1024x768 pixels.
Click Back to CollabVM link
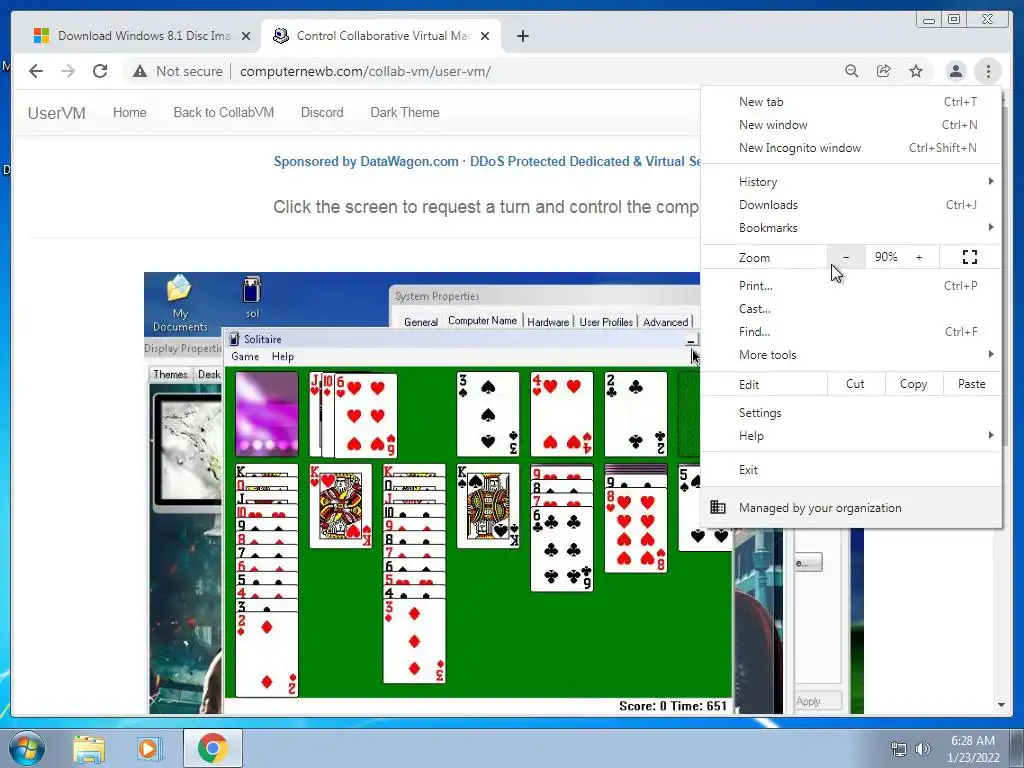click(x=223, y=112)
